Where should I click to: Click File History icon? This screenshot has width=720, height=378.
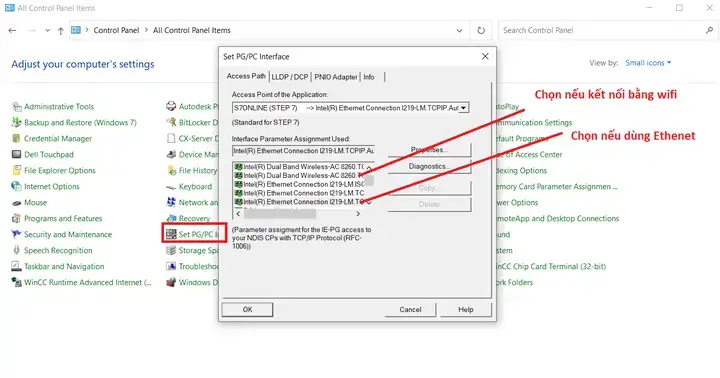171,170
